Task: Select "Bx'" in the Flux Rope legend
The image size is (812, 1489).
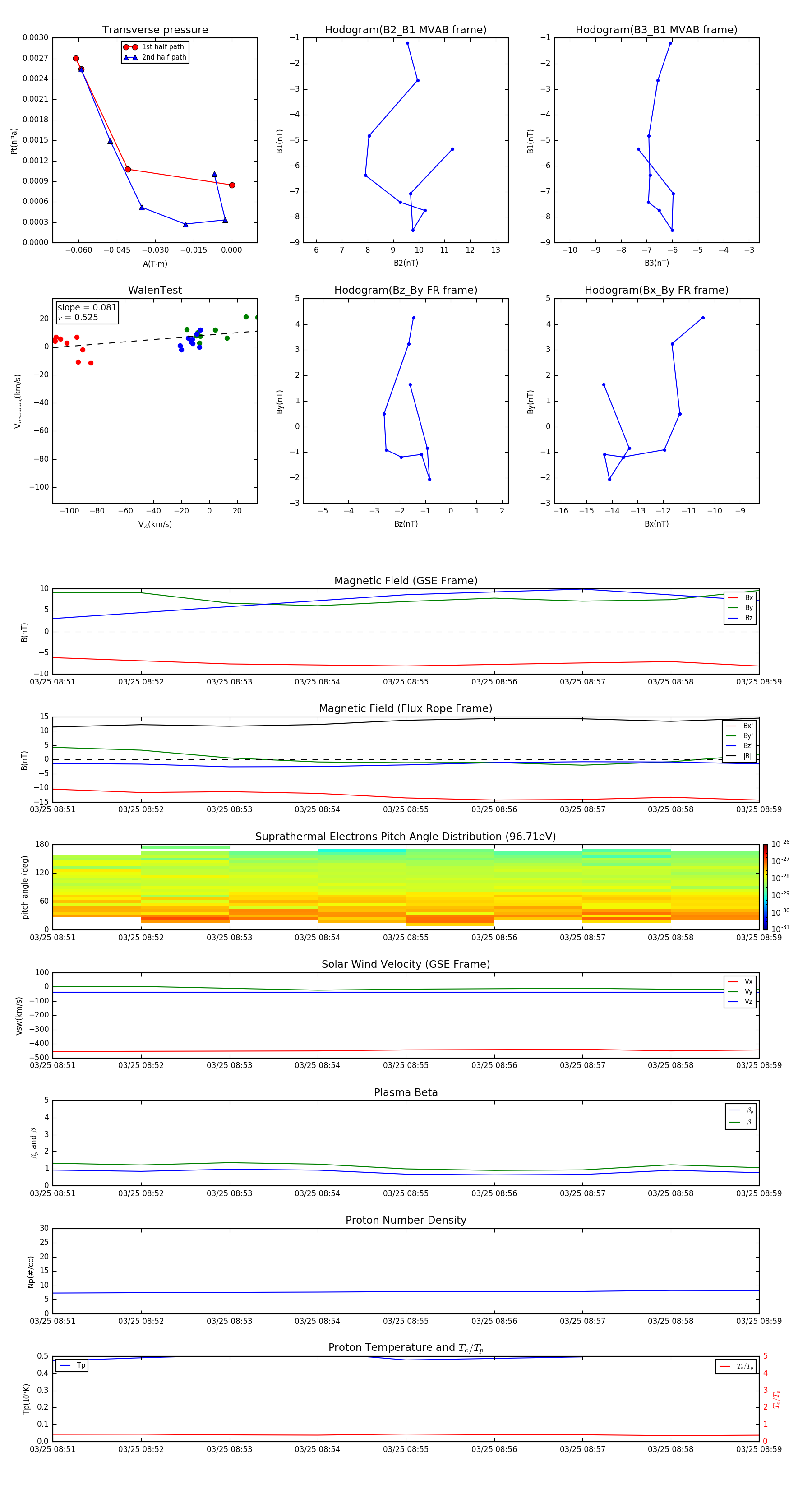Action: point(740,726)
